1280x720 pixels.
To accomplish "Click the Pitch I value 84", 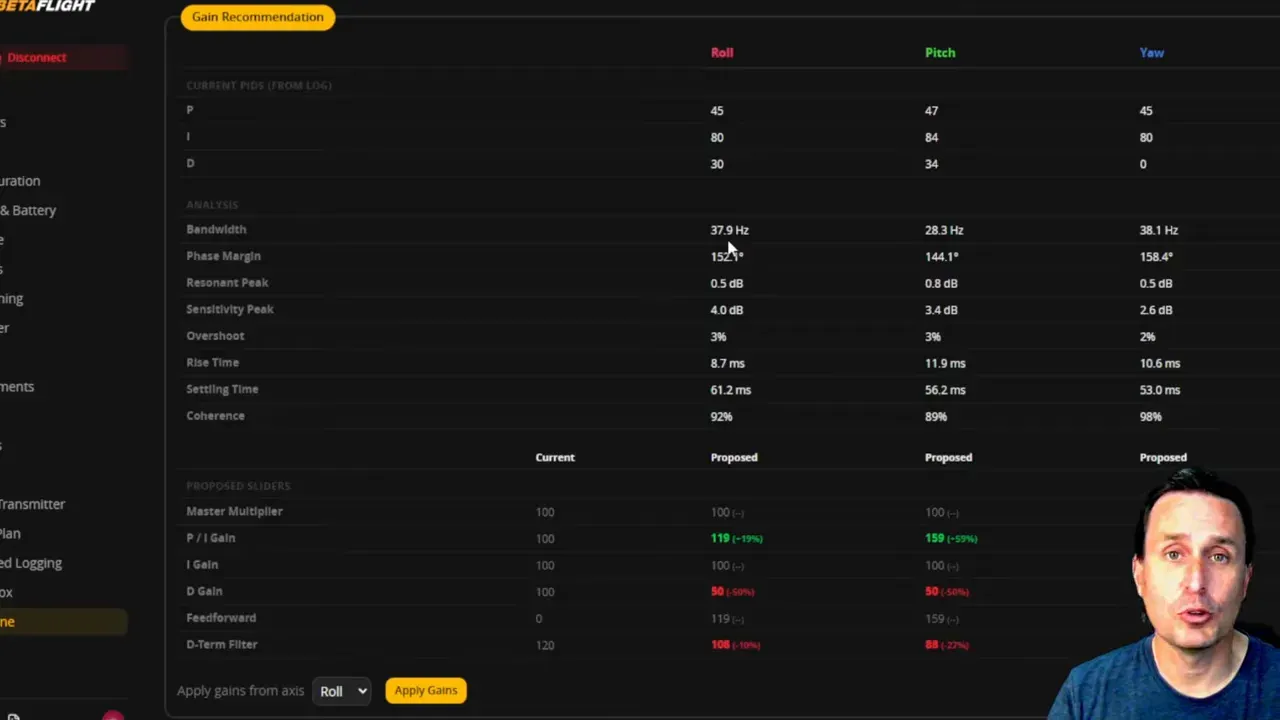I will (x=931, y=137).
